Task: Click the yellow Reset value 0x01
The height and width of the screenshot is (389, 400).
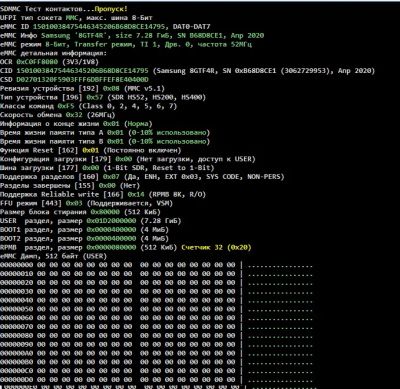Action: 91,150
